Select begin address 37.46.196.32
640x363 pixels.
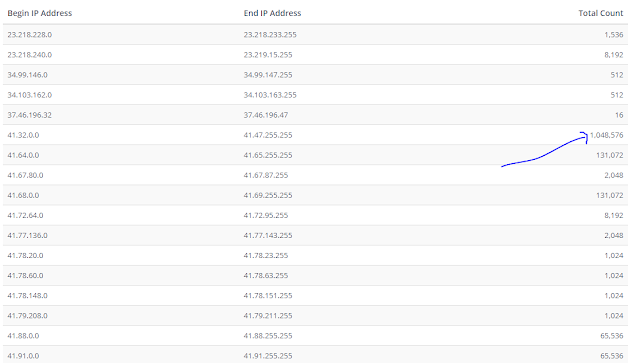click(x=29, y=115)
